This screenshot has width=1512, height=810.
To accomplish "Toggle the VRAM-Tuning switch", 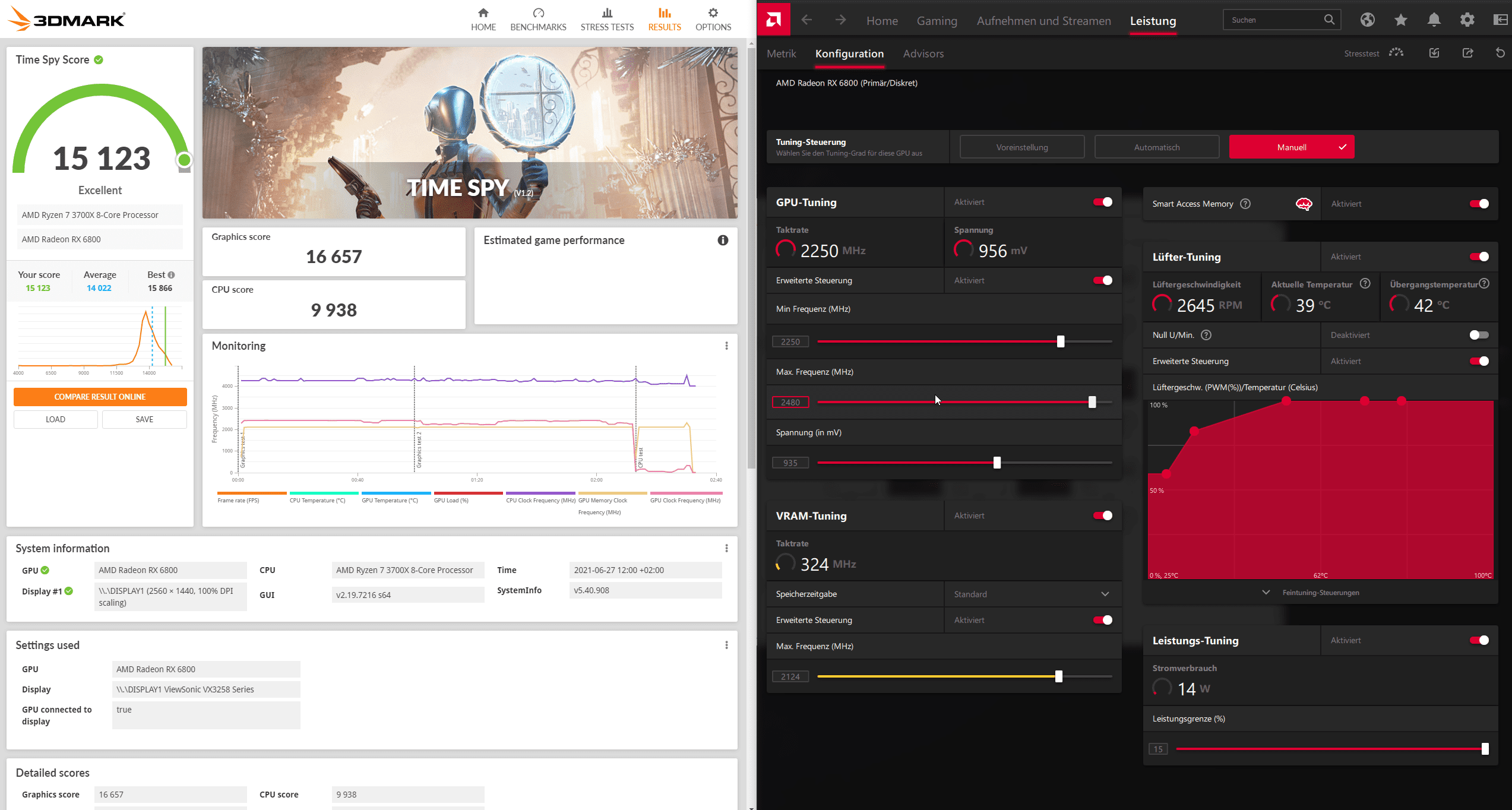I will point(1103,515).
